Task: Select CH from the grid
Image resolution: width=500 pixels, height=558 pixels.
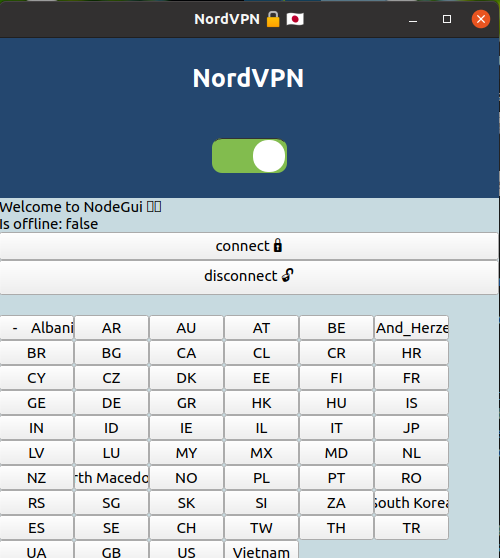Action: (186, 528)
